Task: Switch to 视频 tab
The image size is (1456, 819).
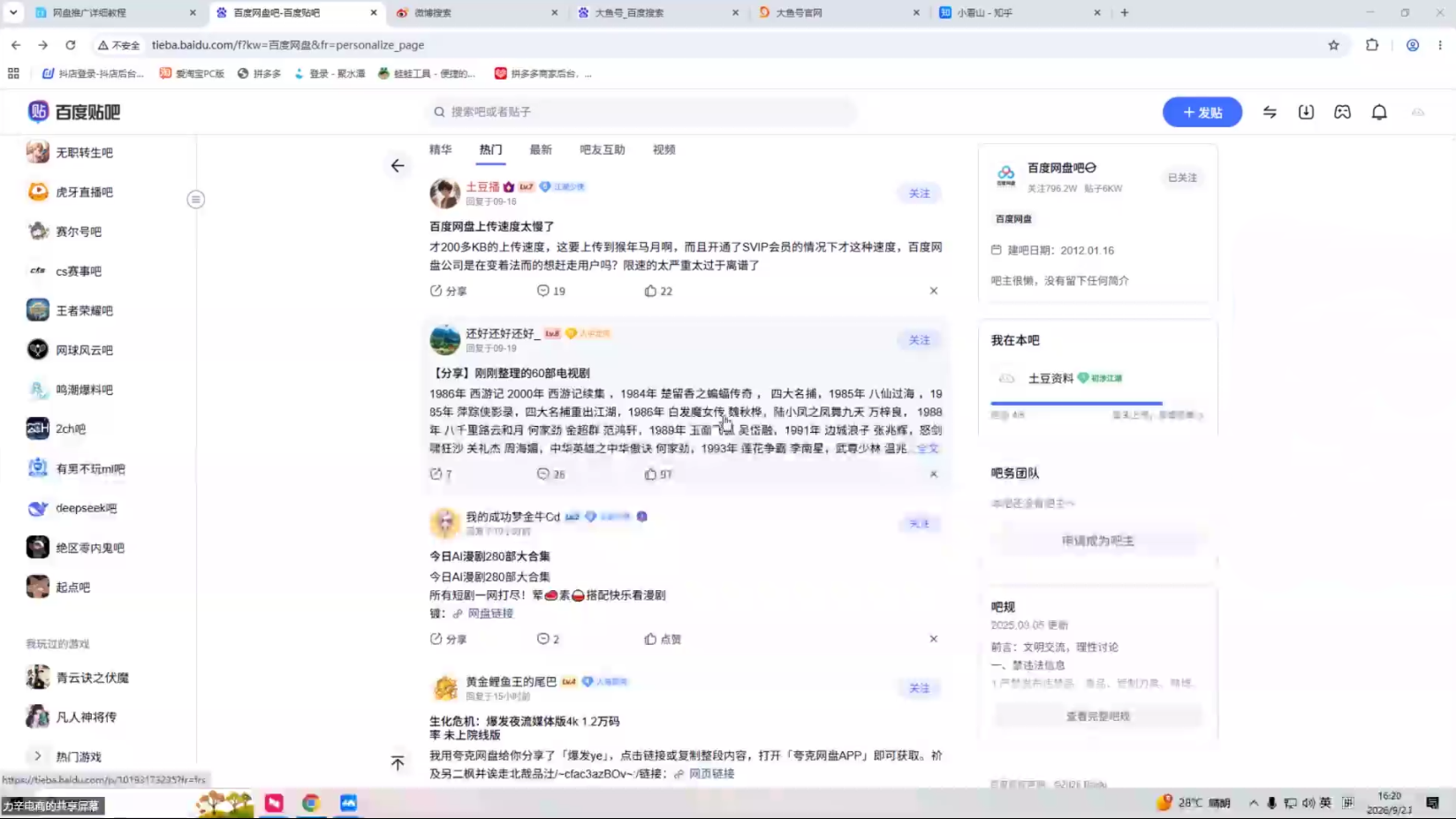Action: (664, 149)
